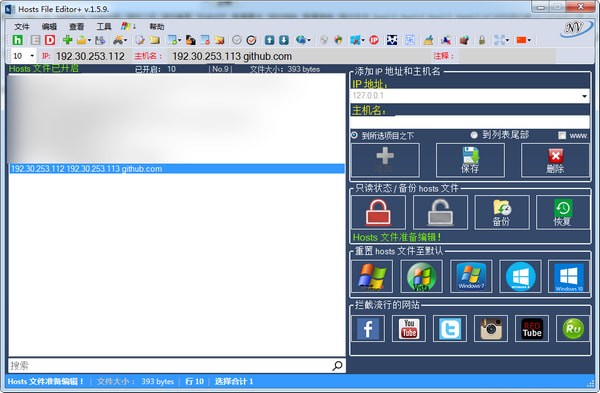Expand the multicolored people icon dropdown
Screen dimensions: 600x393
(126, 40)
